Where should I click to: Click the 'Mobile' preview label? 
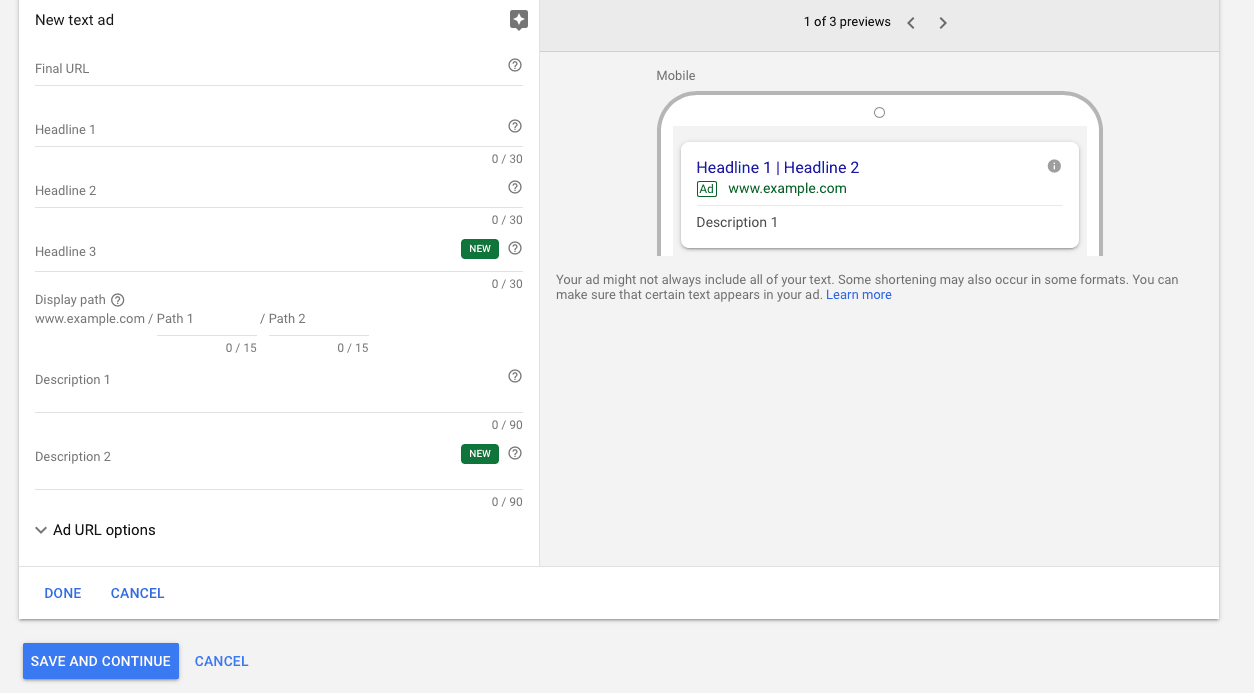676,76
